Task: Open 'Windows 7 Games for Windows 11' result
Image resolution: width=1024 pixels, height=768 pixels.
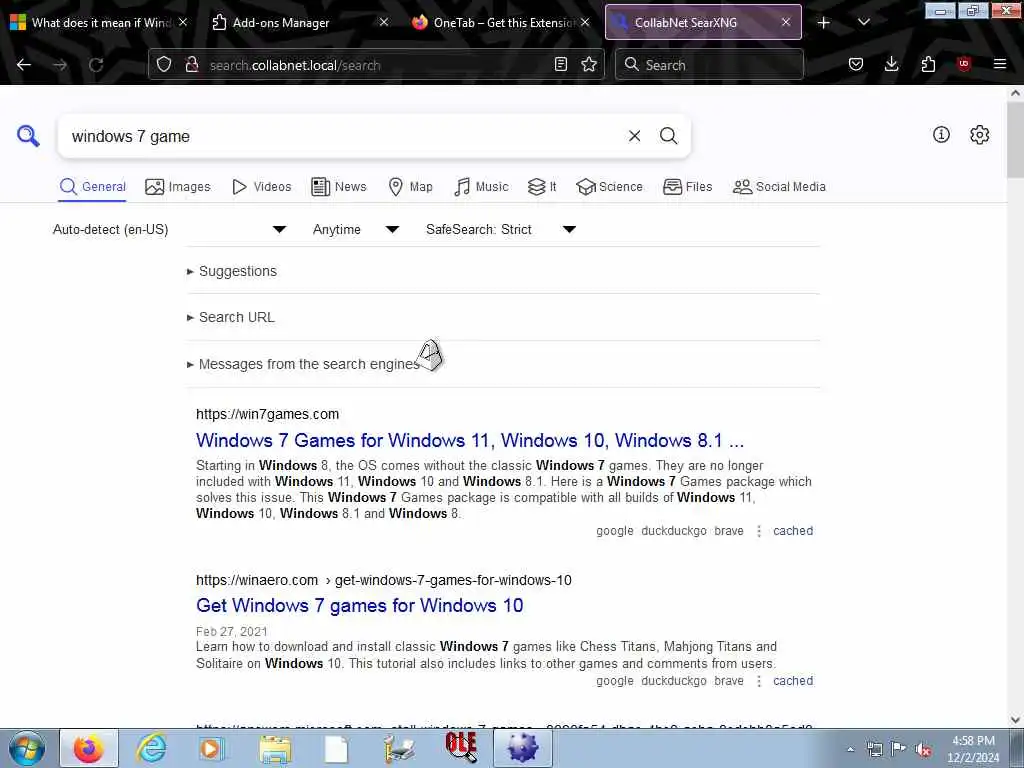Action: (470, 440)
